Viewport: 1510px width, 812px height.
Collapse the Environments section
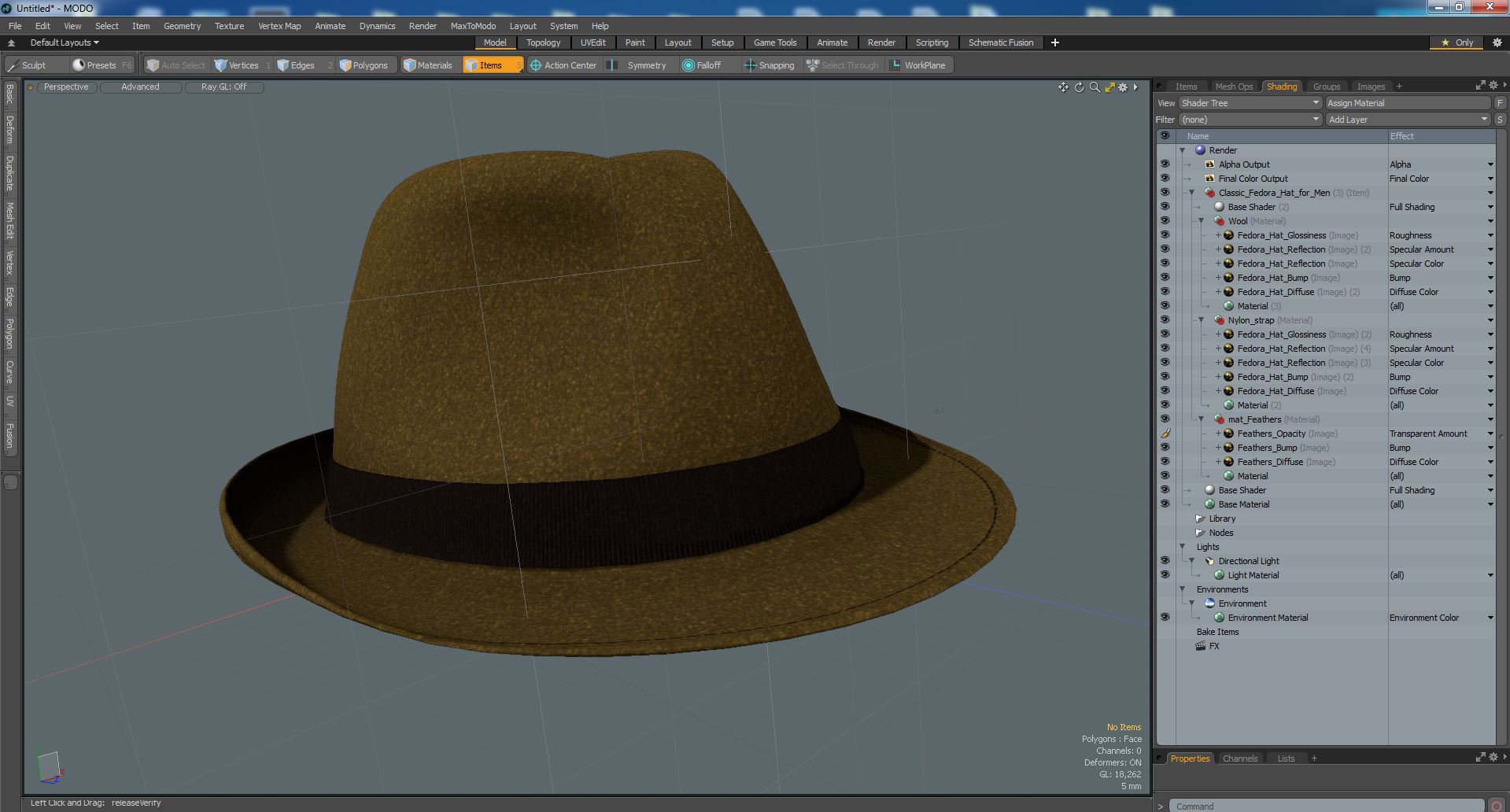tap(1182, 589)
